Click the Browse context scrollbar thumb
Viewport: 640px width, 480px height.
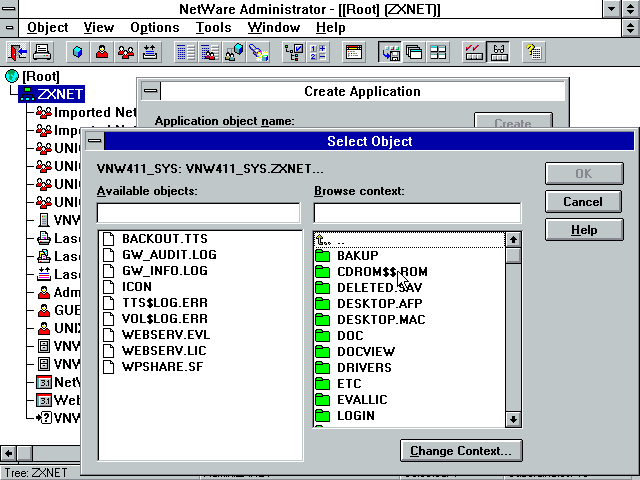tap(513, 256)
